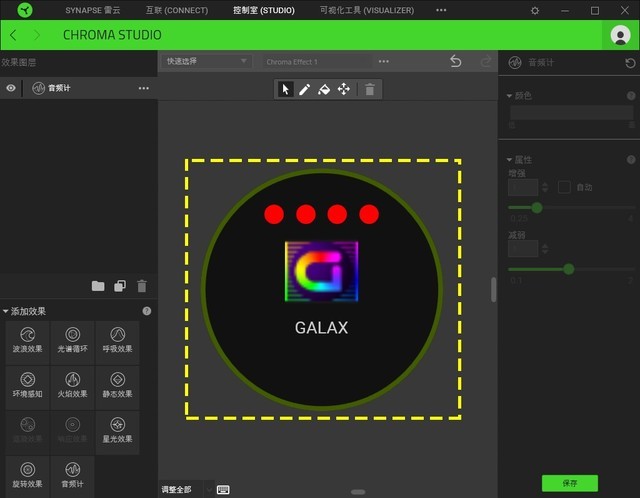Switch to 可视化工具 (VISUALIZER) tab
This screenshot has height=498, width=640.
(367, 10)
